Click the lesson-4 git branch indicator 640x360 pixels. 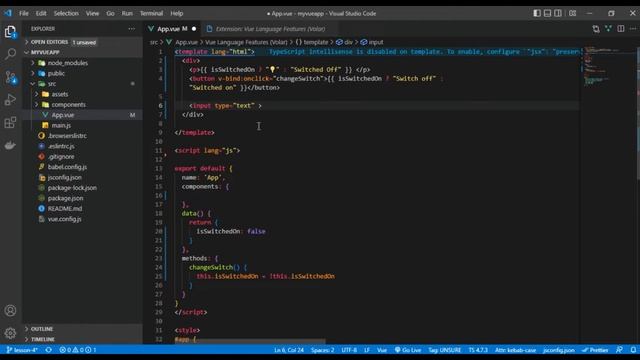click(x=22, y=350)
